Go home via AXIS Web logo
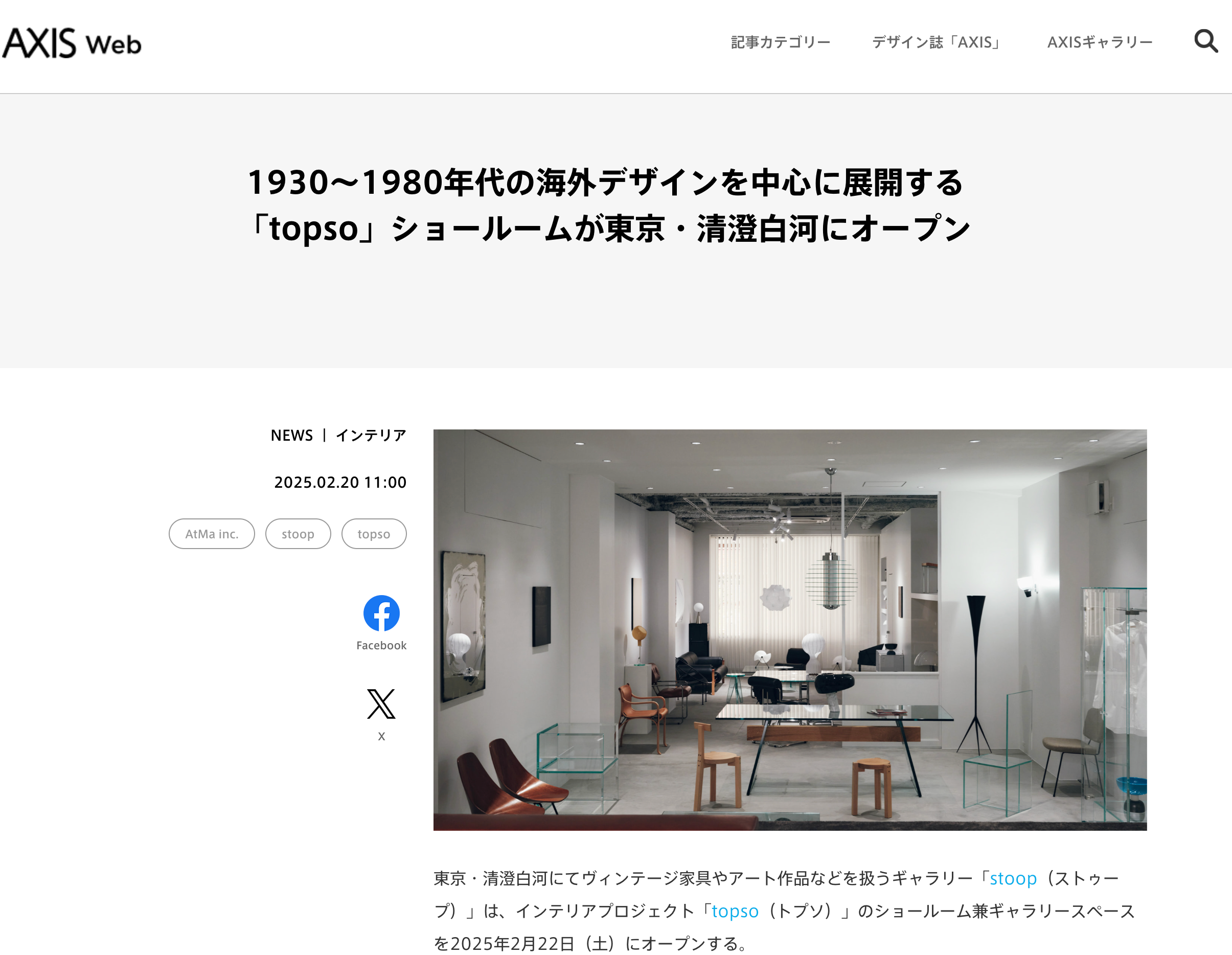This screenshot has height=955, width=1232. pos(72,43)
